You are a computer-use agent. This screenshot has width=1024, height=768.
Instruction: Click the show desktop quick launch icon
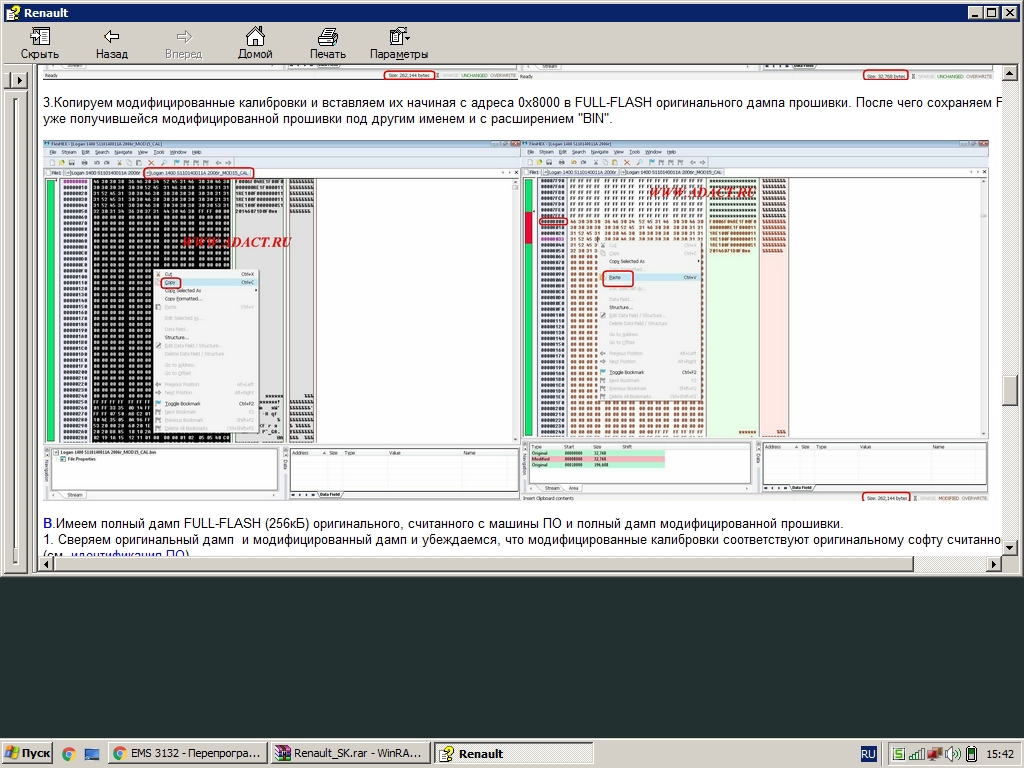tap(92, 754)
